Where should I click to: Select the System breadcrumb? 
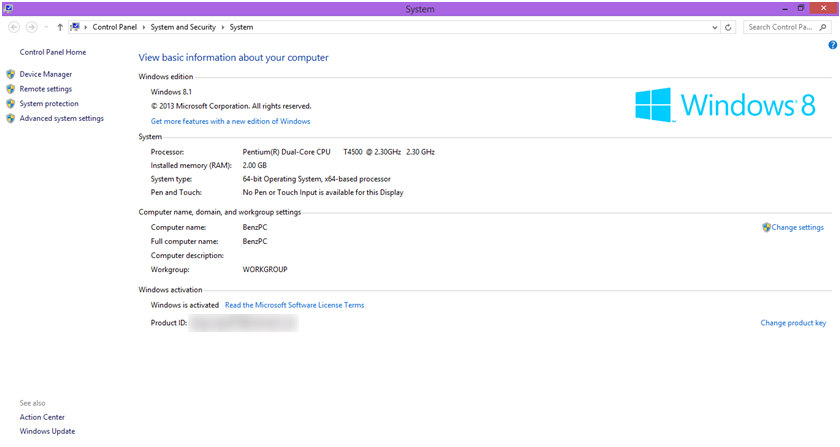[x=242, y=27]
